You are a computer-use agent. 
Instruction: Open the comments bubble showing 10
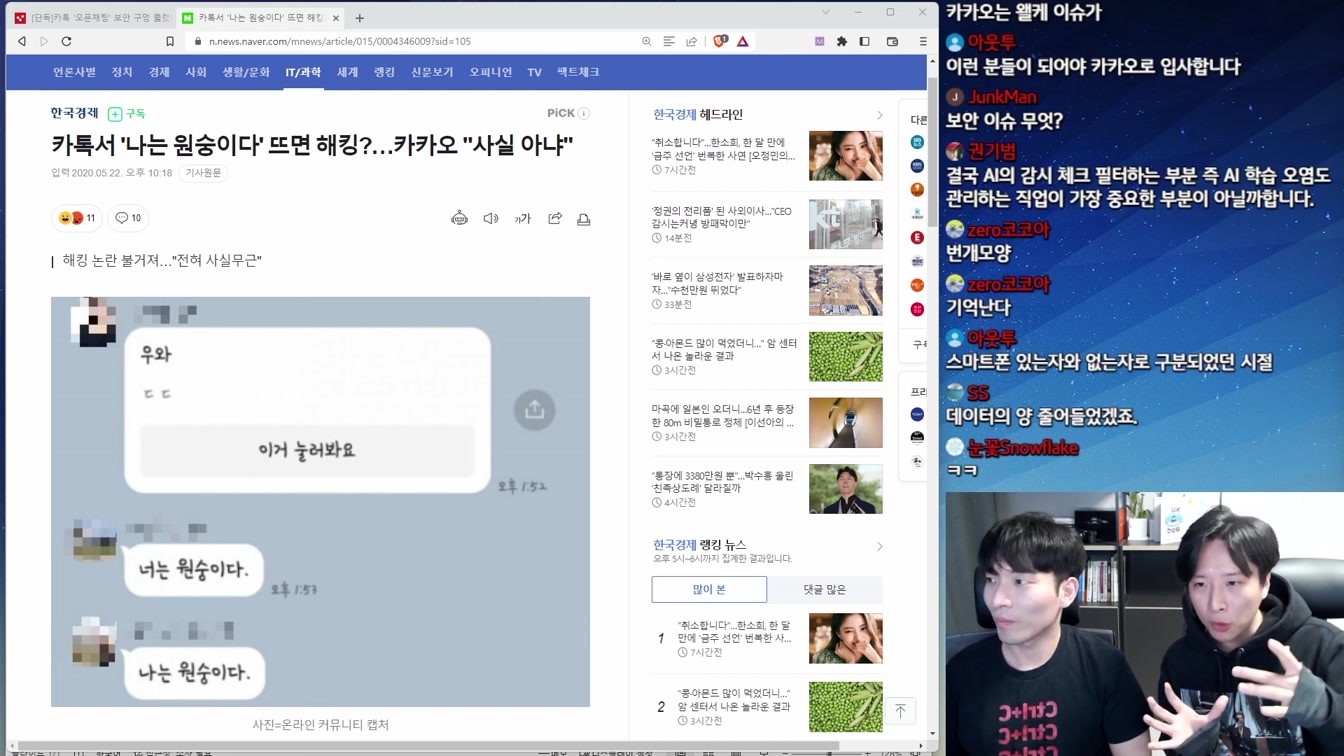click(x=128, y=218)
